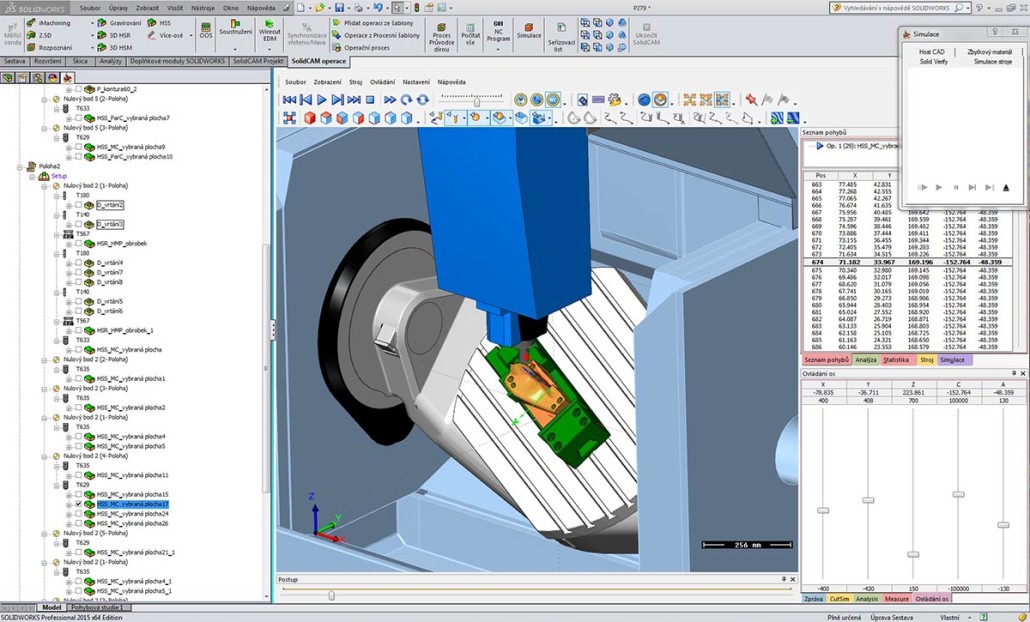1030x622 pixels.
Task: Click the C axis slider handle
Action: tap(958, 494)
